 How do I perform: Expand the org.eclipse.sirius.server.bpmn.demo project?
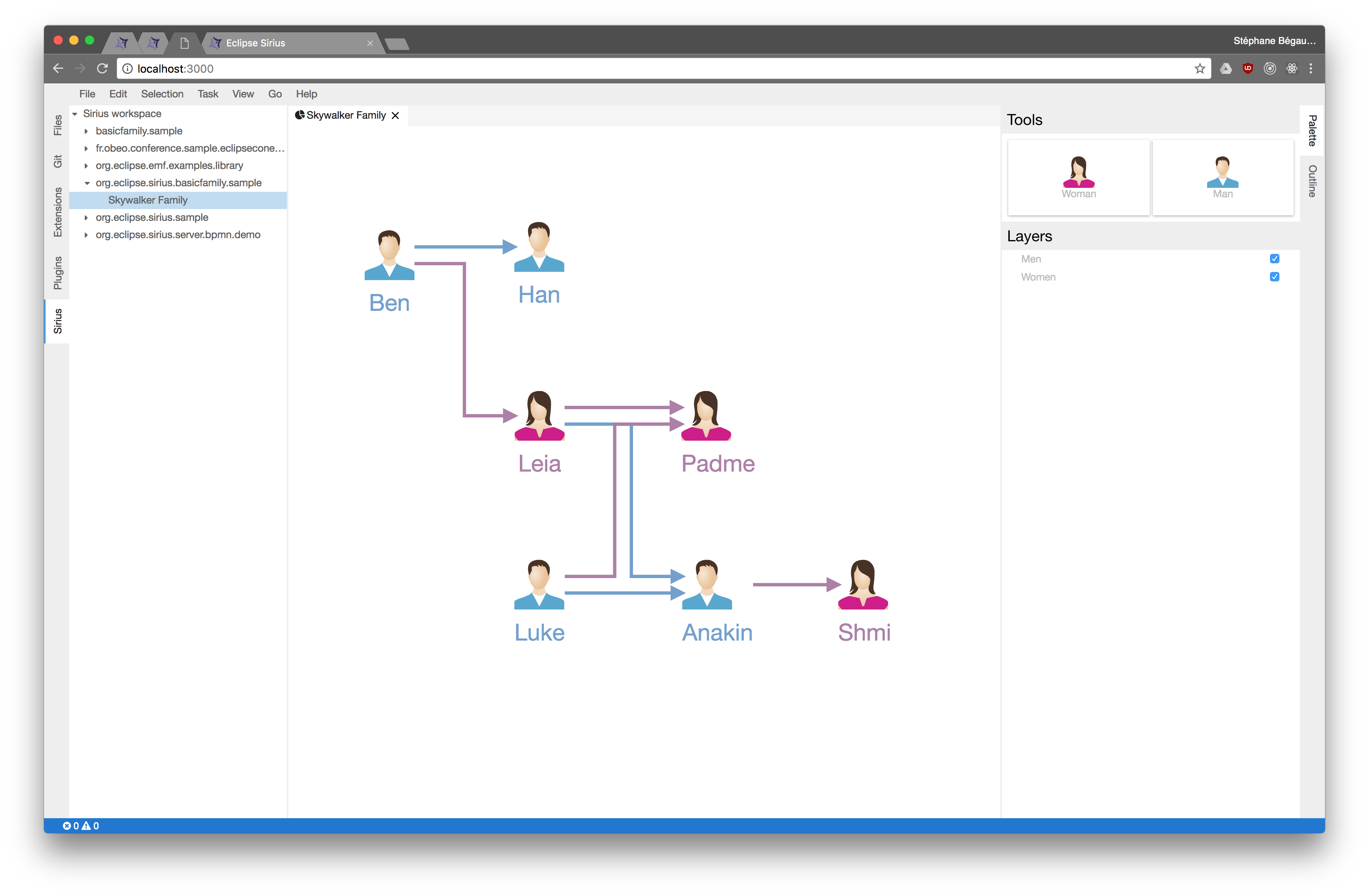(x=86, y=235)
